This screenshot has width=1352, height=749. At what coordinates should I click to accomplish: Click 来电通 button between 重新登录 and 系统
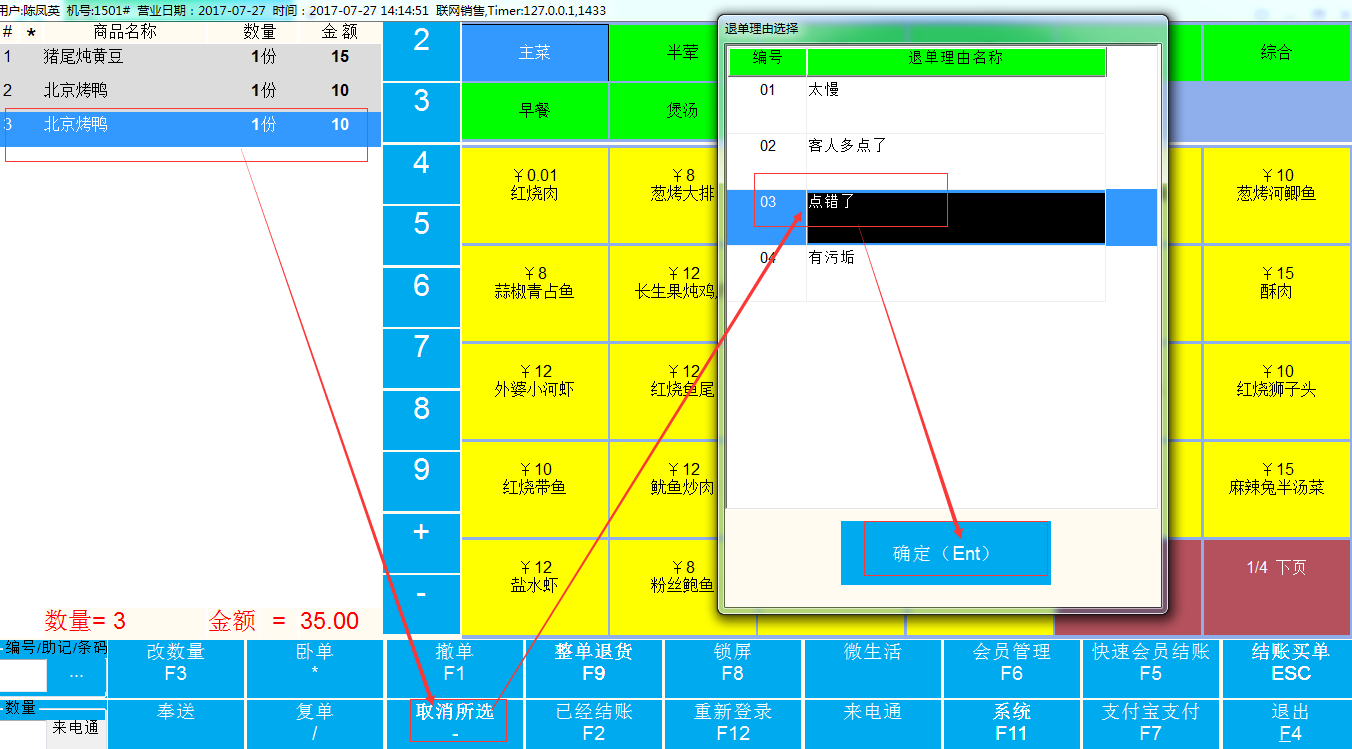pos(873,724)
